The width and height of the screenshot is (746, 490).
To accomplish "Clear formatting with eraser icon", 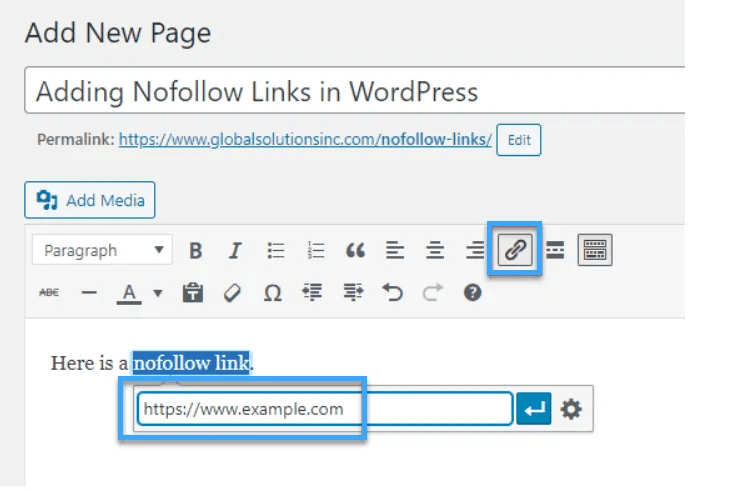I will [x=232, y=293].
